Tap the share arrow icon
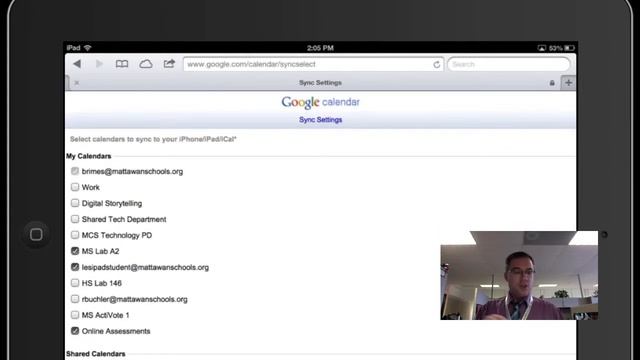640x360 pixels. [169, 63]
